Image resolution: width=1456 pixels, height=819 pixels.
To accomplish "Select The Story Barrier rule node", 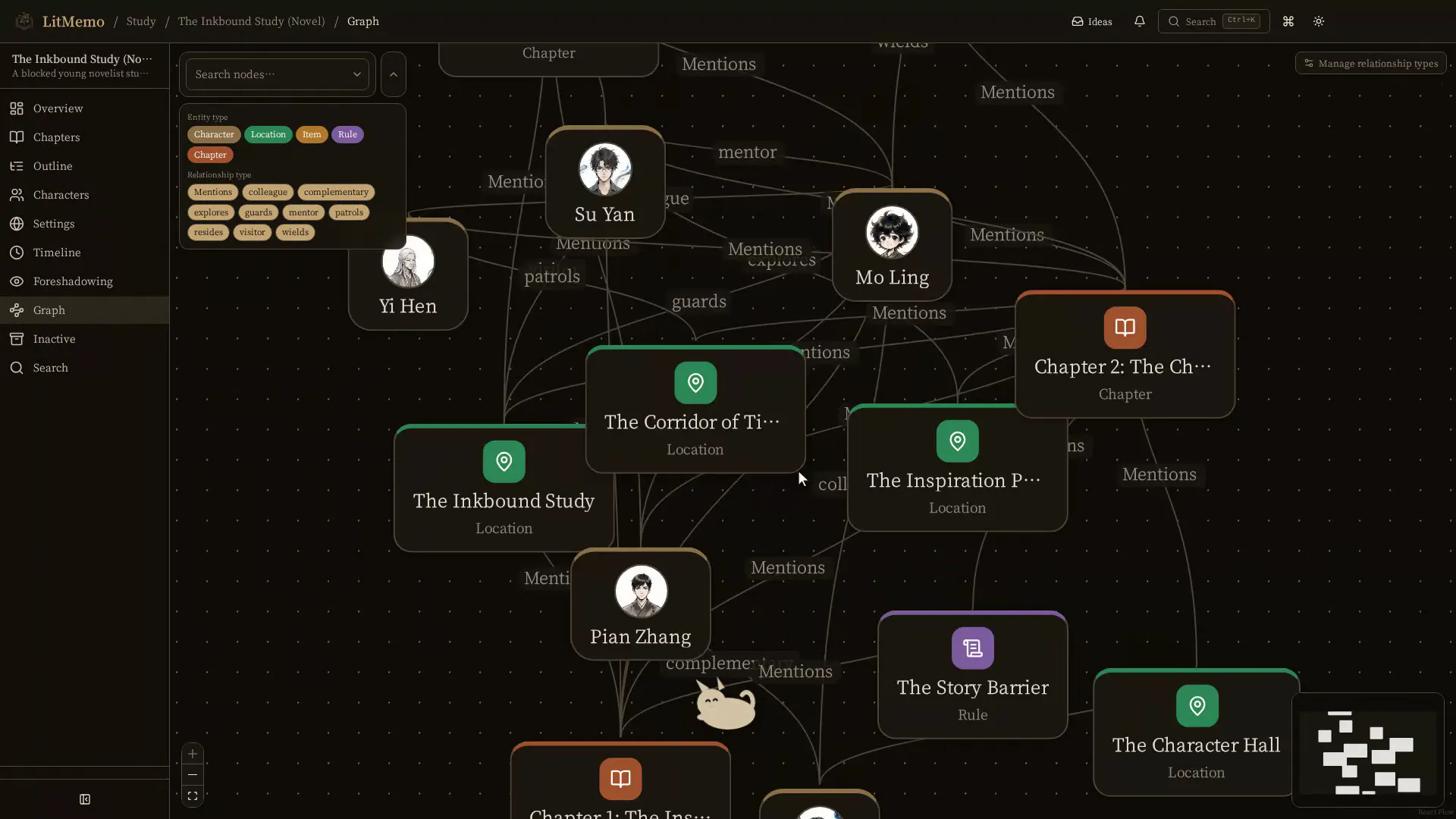I will click(973, 675).
